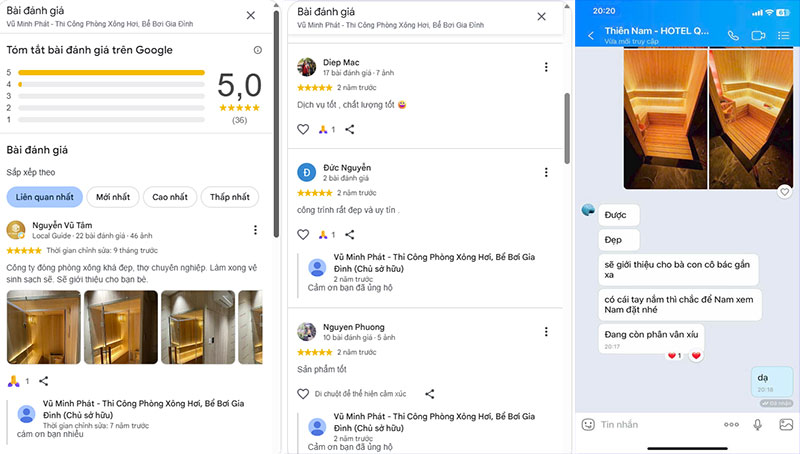This screenshot has height=454, width=800.
Task: Share Nguyen Phuong's review
Action: coord(430,394)
